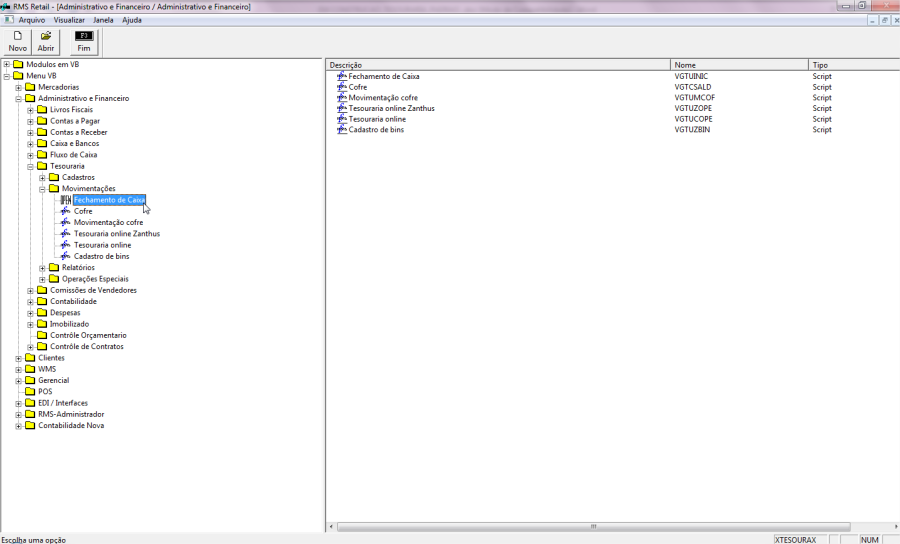The image size is (900, 544).
Task: Click the Clientes folder icon
Action: [30, 358]
